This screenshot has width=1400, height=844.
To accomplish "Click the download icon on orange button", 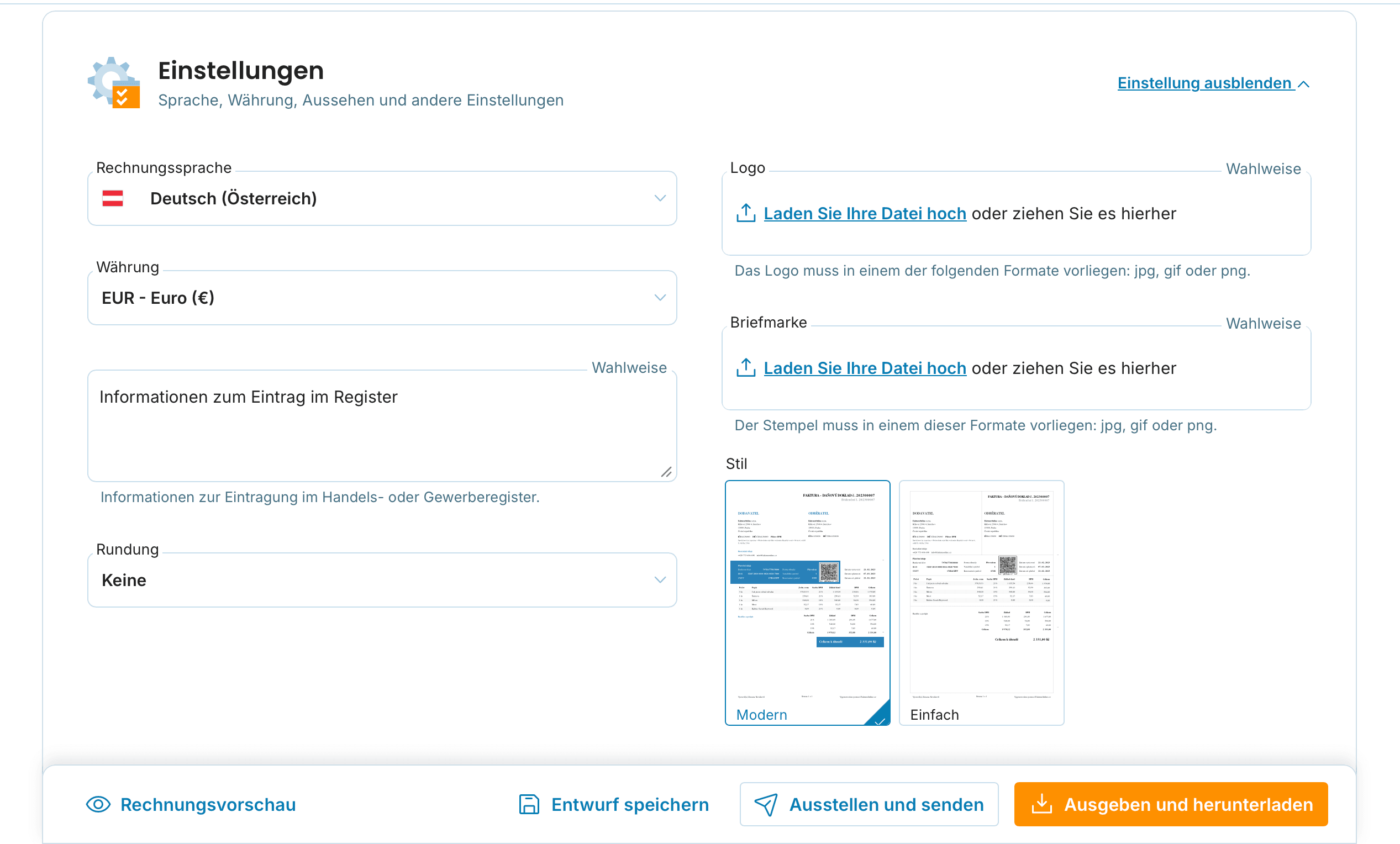I will [1041, 804].
